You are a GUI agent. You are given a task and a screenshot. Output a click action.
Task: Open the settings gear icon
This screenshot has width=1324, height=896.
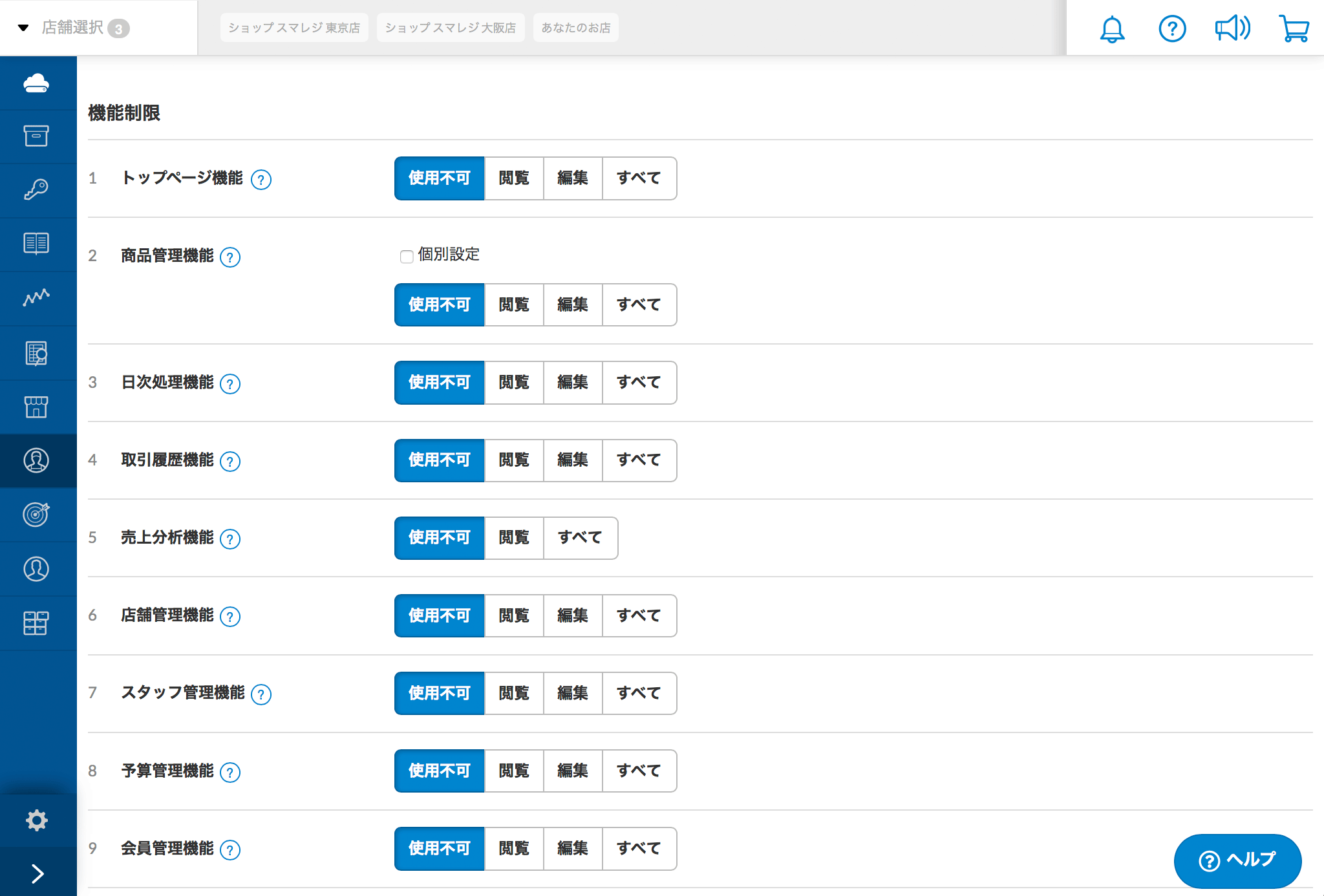[37, 820]
